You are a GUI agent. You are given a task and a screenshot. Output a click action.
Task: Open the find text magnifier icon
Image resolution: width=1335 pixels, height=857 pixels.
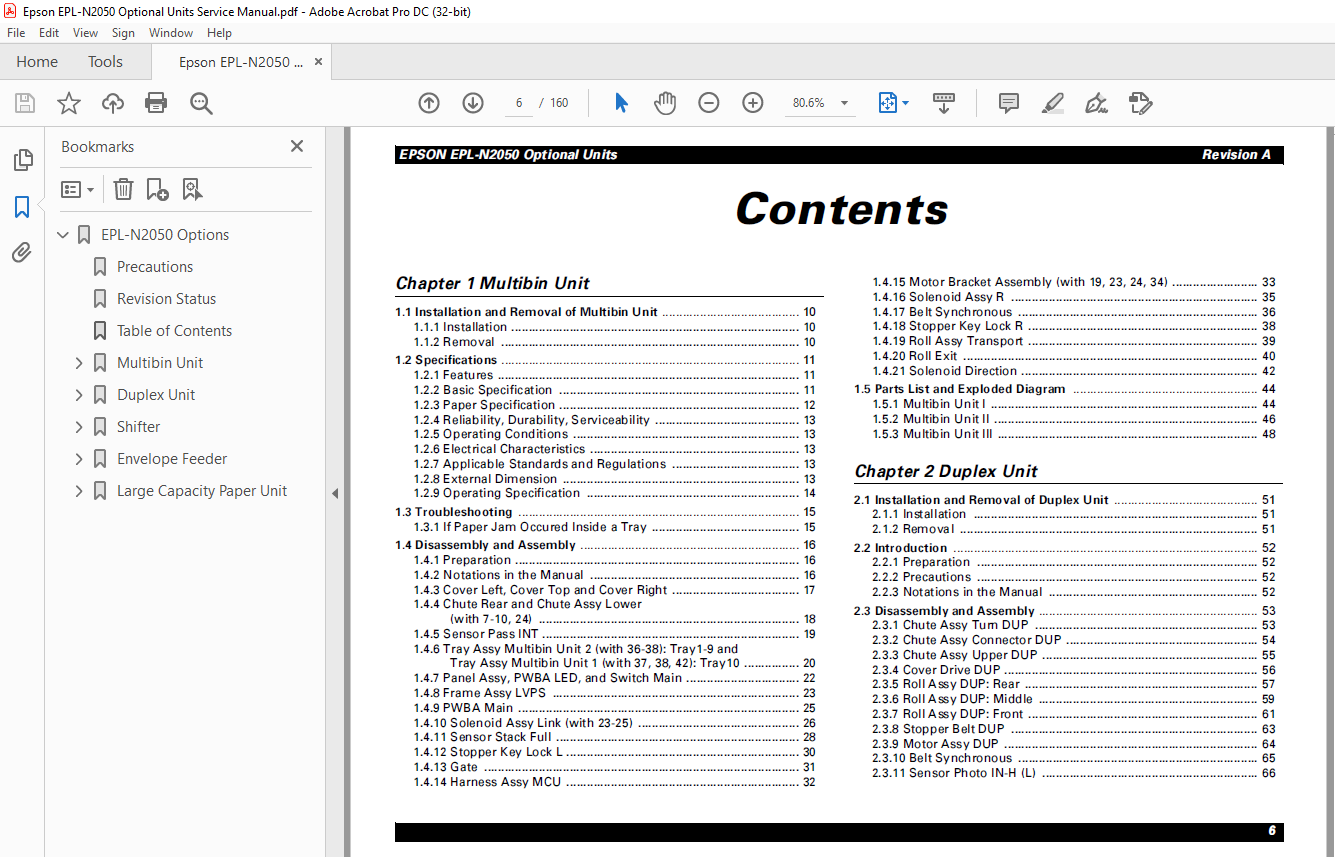point(201,103)
